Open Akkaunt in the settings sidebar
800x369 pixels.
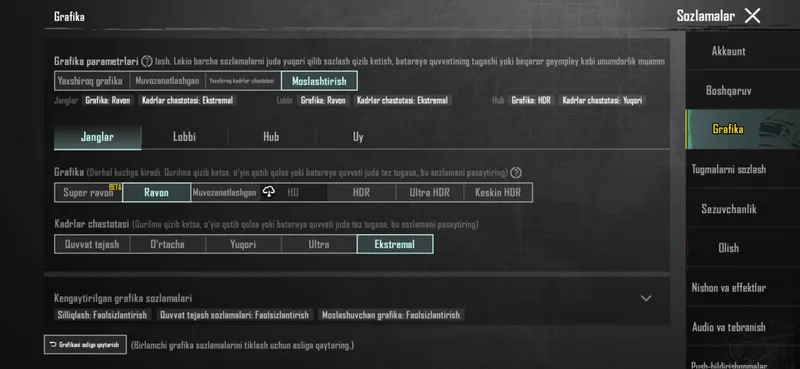(x=729, y=51)
